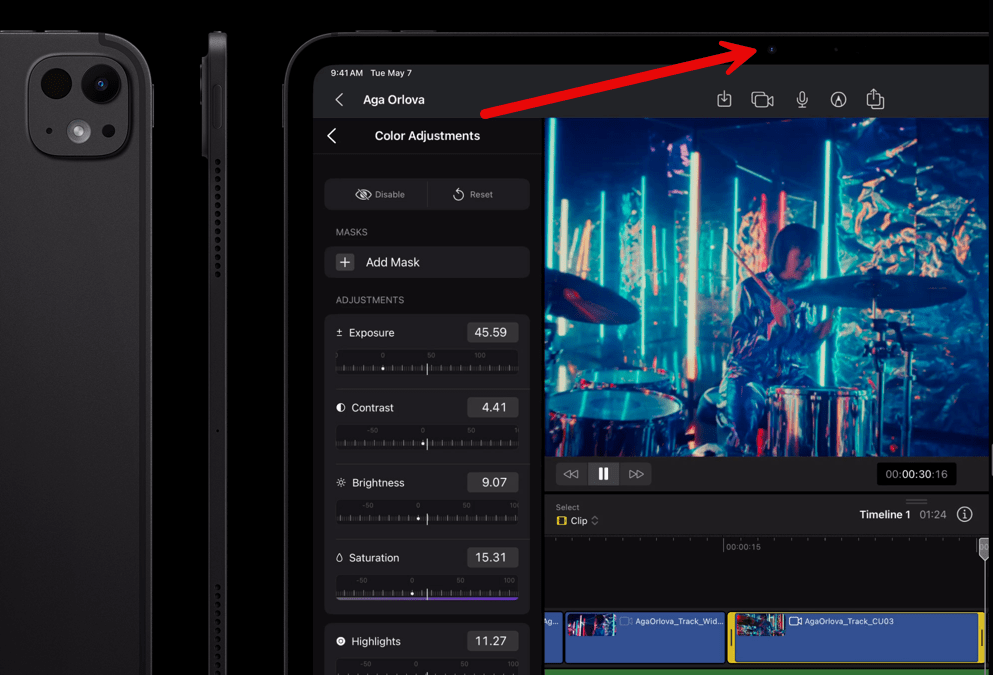Click the 00:00:30:16 timecode display

click(916, 474)
